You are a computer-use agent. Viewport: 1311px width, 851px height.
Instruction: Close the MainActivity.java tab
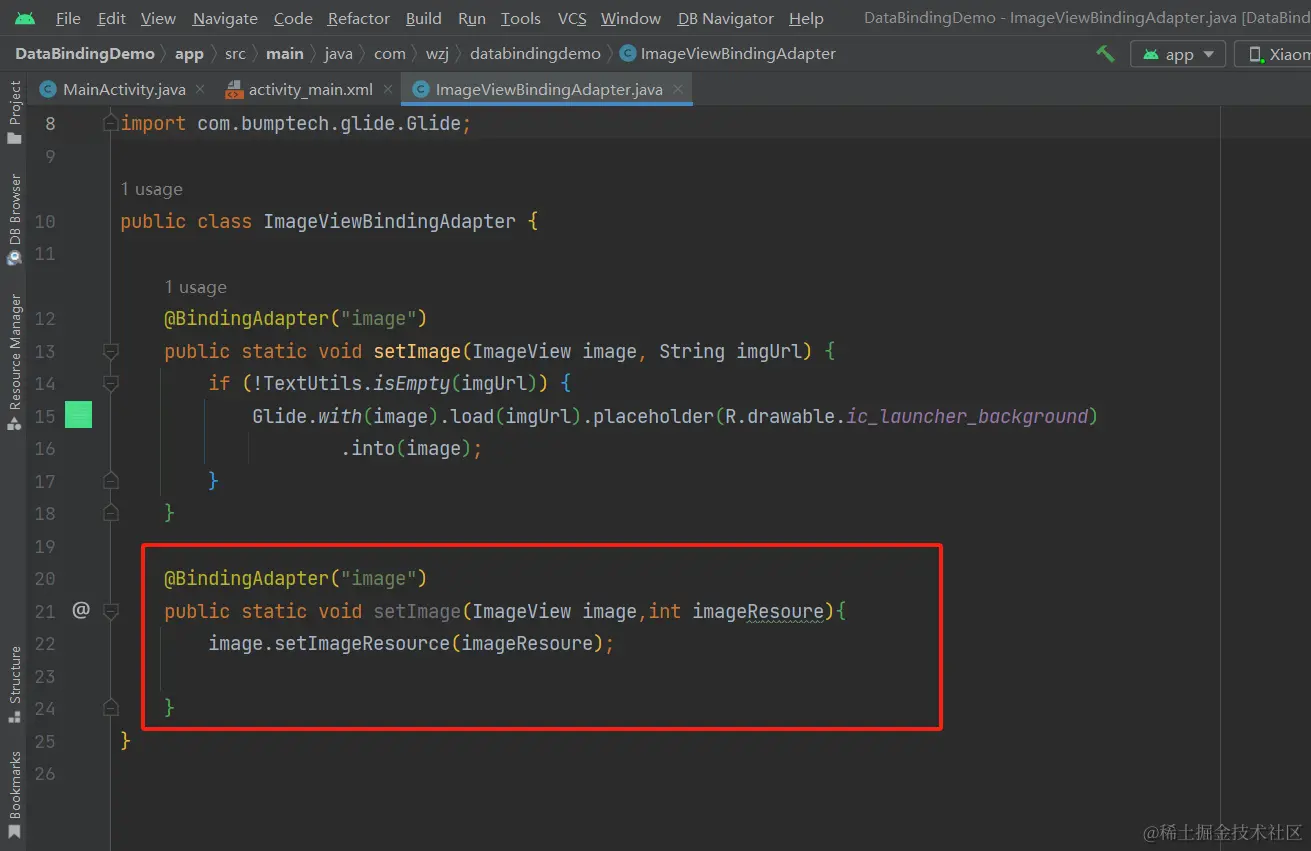(200, 89)
